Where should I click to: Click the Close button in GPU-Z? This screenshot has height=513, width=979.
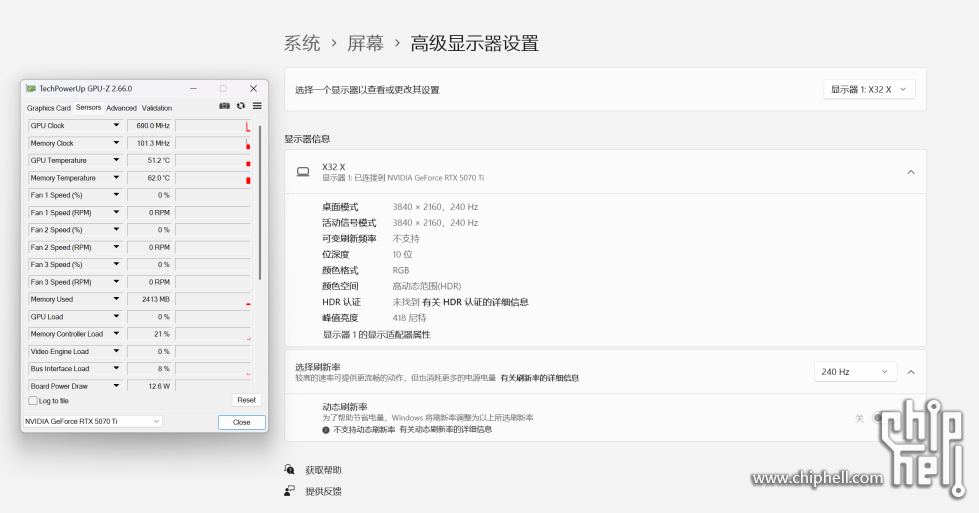coord(242,423)
